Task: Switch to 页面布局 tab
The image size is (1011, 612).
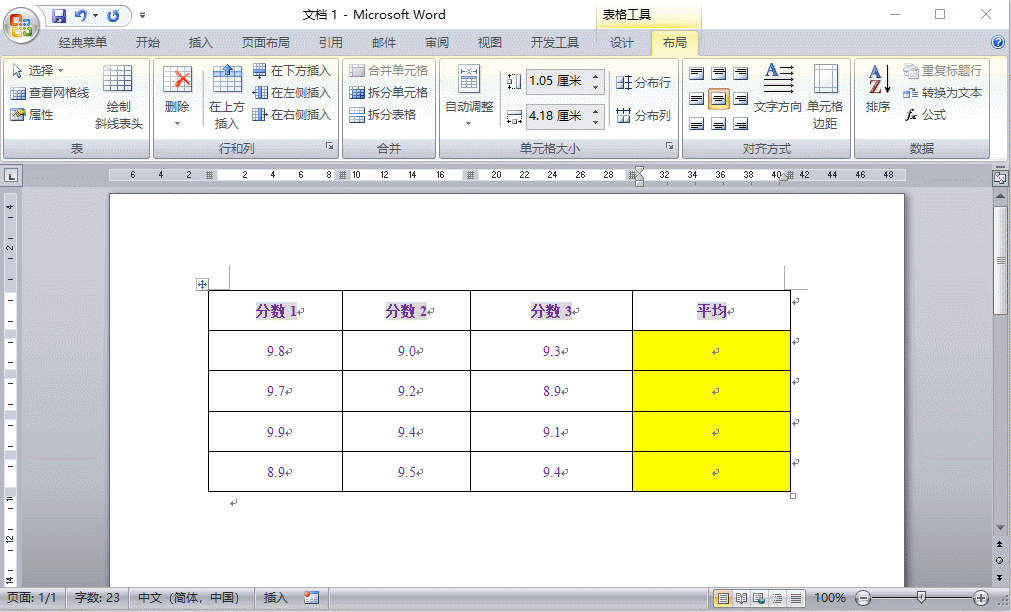Action: 266,43
